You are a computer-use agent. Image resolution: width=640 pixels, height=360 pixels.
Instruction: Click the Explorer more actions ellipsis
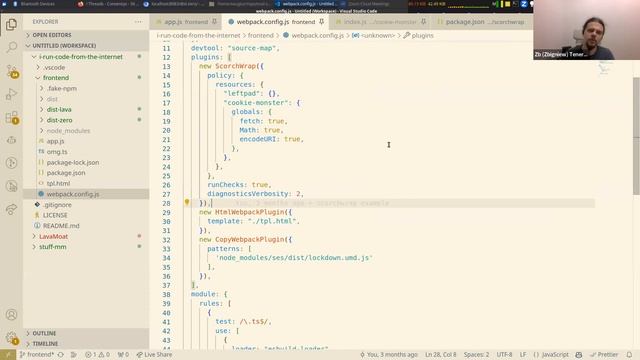click(x=138, y=22)
